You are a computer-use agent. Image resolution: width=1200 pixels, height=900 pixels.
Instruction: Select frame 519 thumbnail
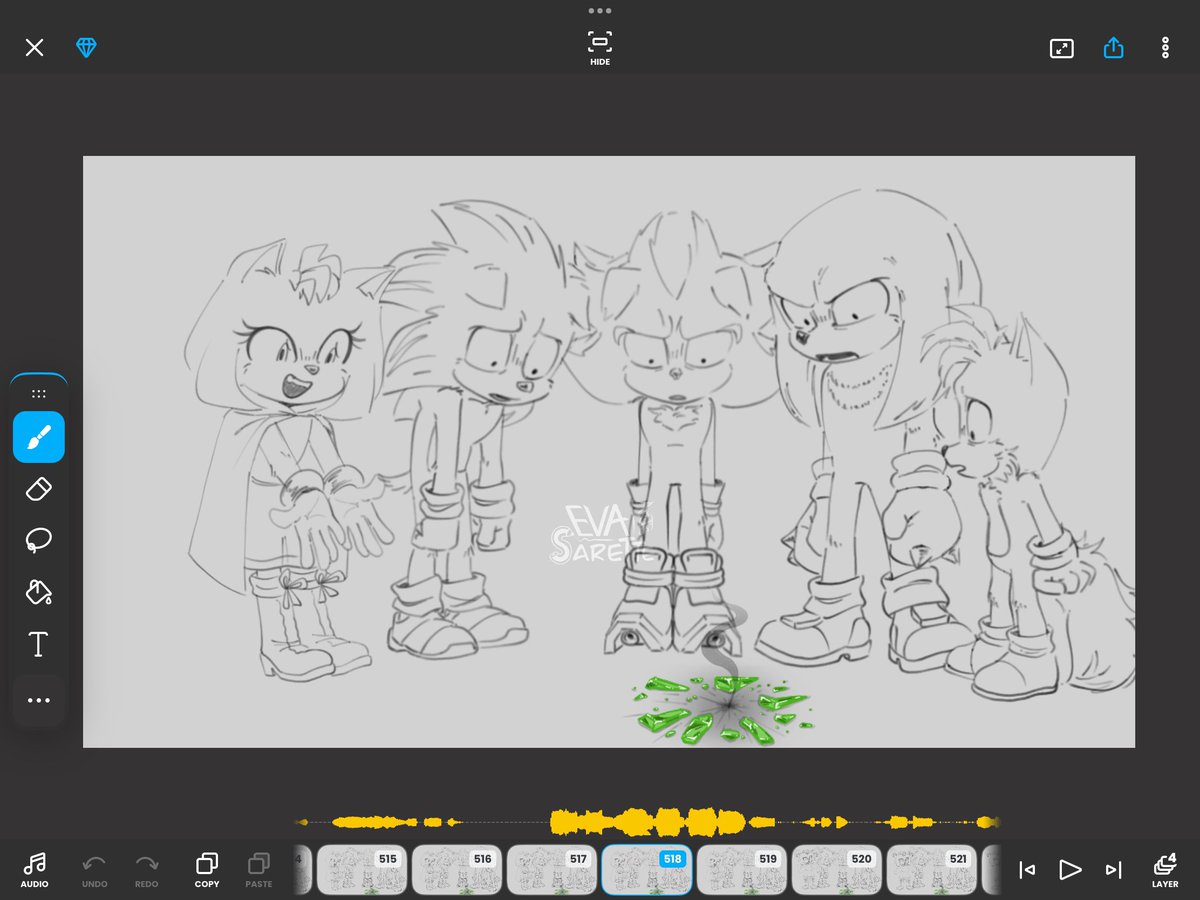(x=742, y=870)
